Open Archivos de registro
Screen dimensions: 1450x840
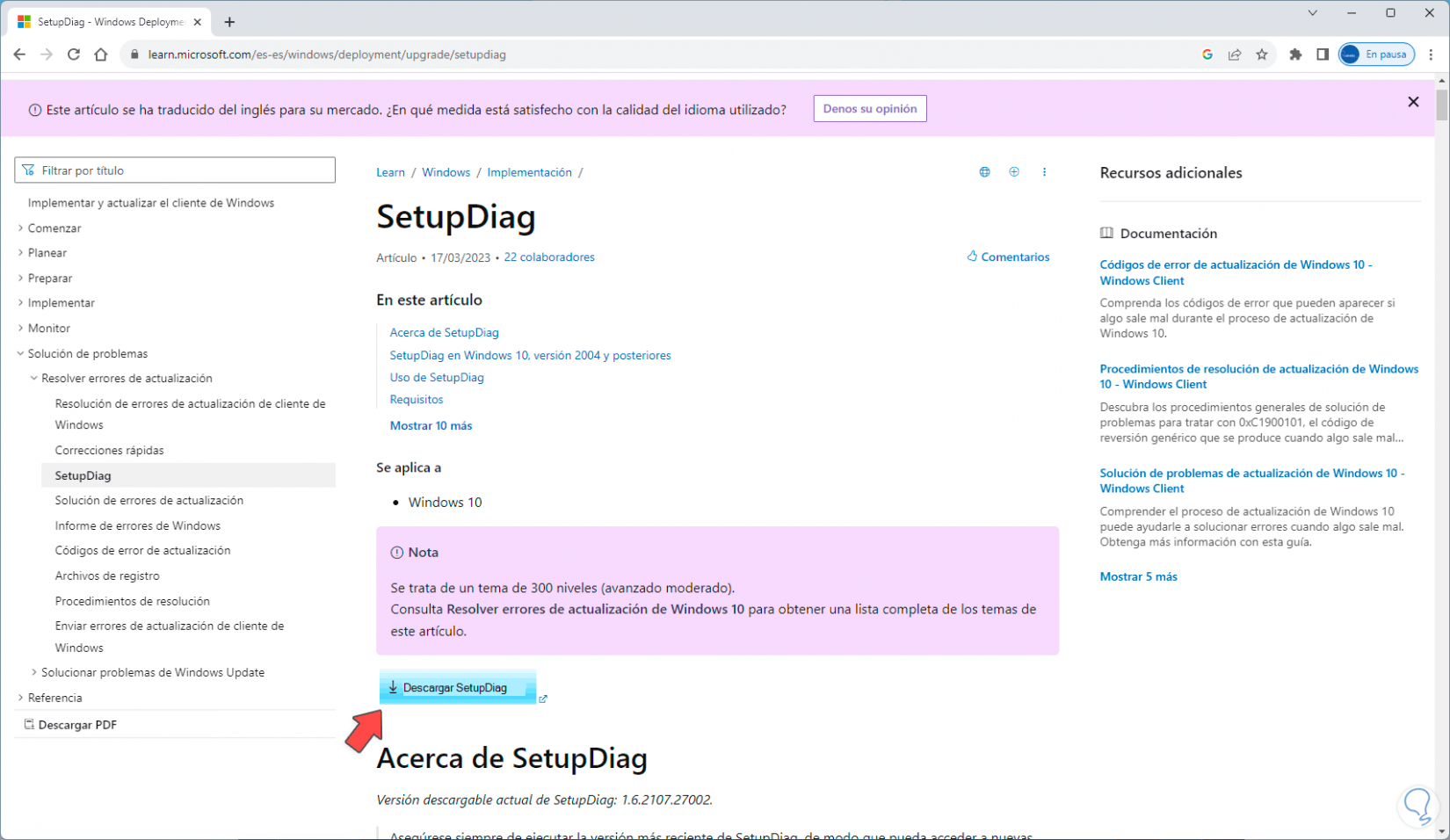[107, 576]
